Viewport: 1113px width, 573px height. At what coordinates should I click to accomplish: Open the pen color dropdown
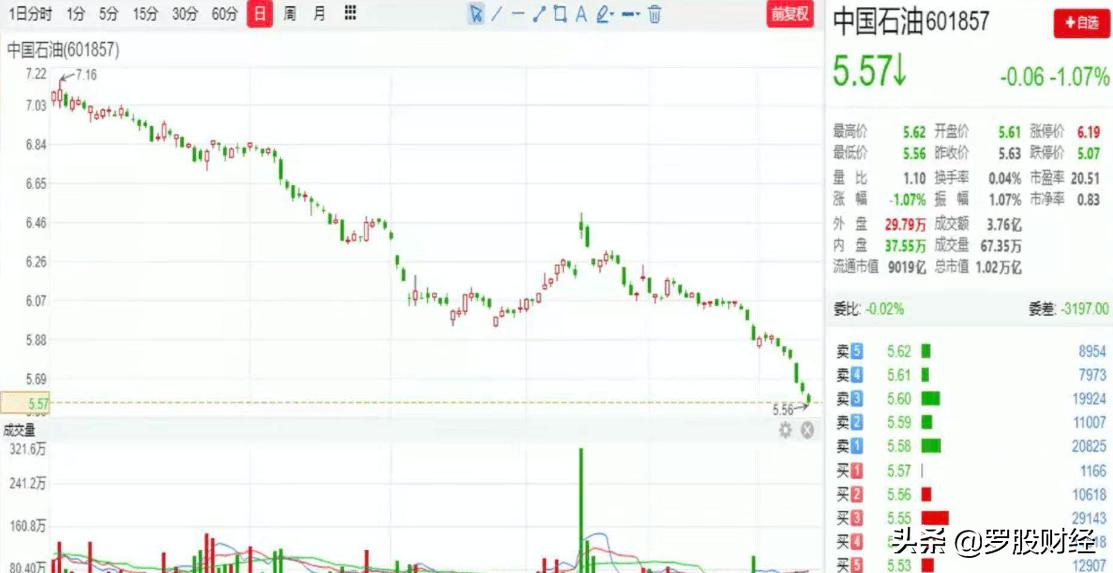(x=605, y=13)
